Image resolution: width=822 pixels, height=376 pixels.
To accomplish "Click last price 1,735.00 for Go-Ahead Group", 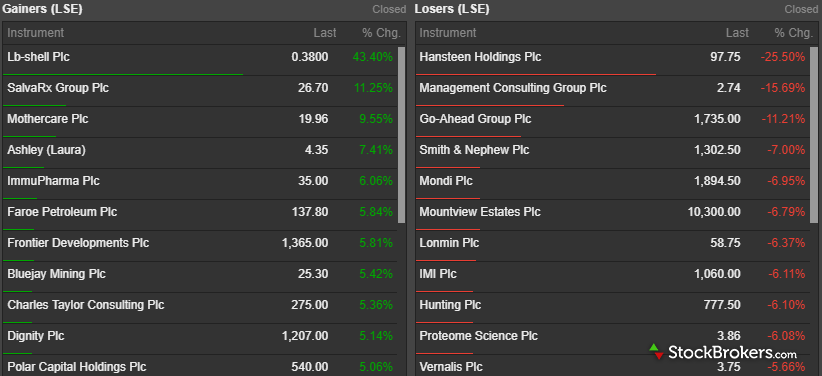I will click(718, 119).
